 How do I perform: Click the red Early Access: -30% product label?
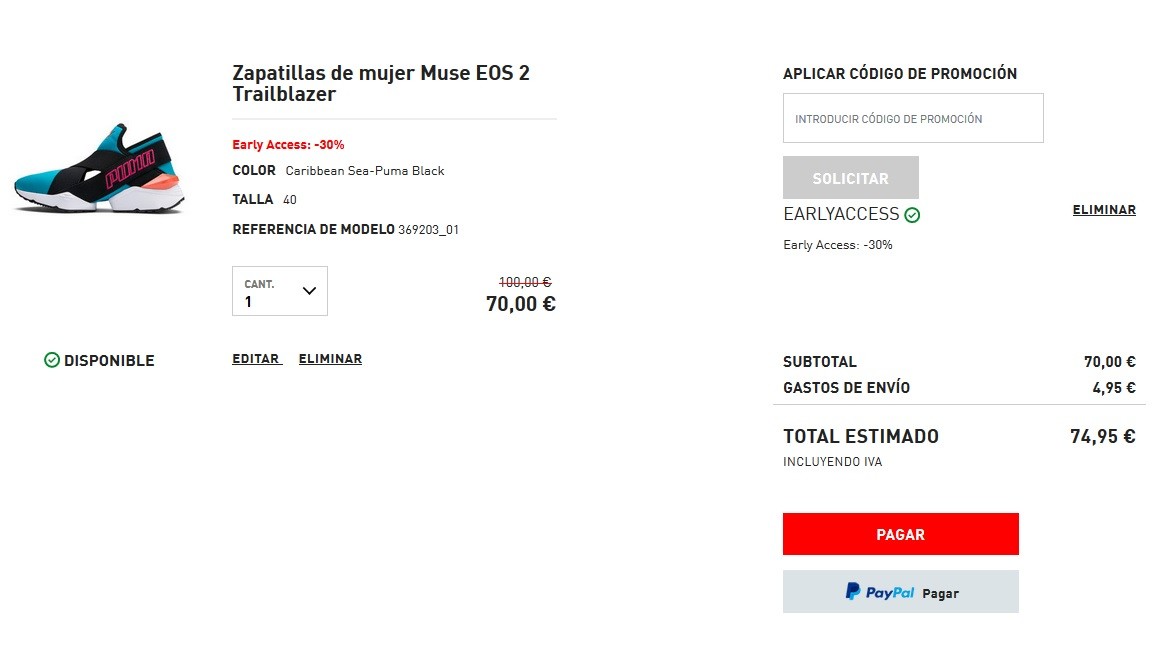click(x=288, y=145)
